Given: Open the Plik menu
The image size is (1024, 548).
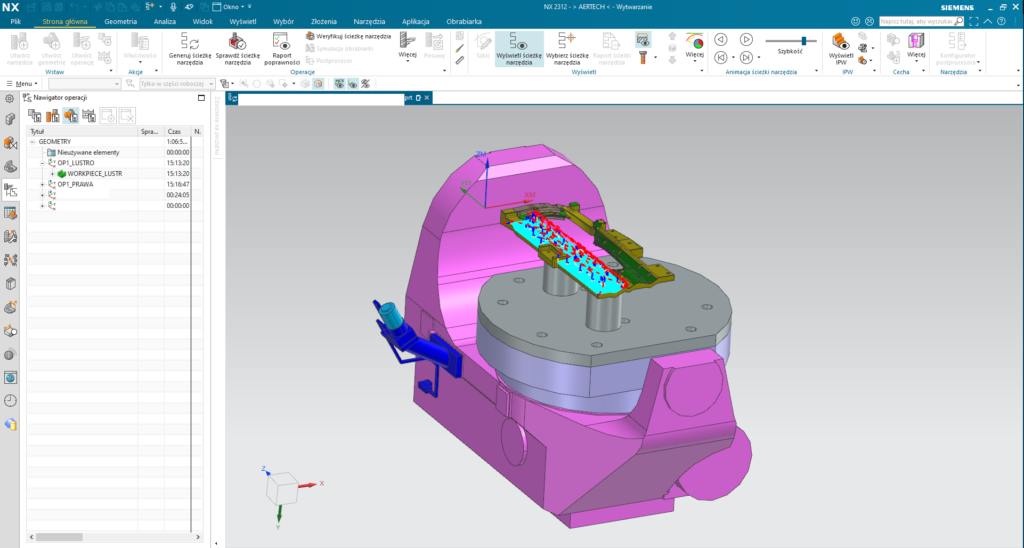Looking at the screenshot, I should [x=16, y=22].
